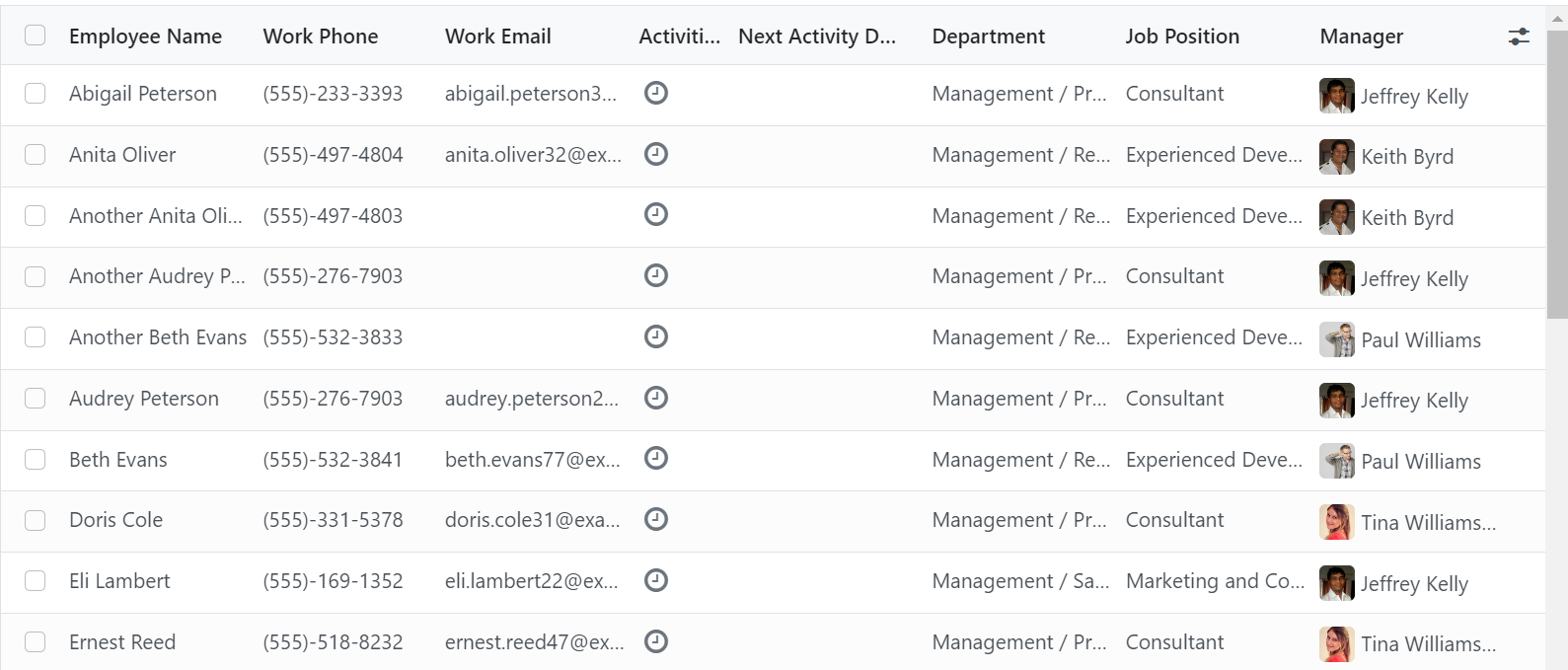Viewport: 1568px width, 670px height.
Task: Click activity clock in Eli Lambert row
Action: (656, 580)
